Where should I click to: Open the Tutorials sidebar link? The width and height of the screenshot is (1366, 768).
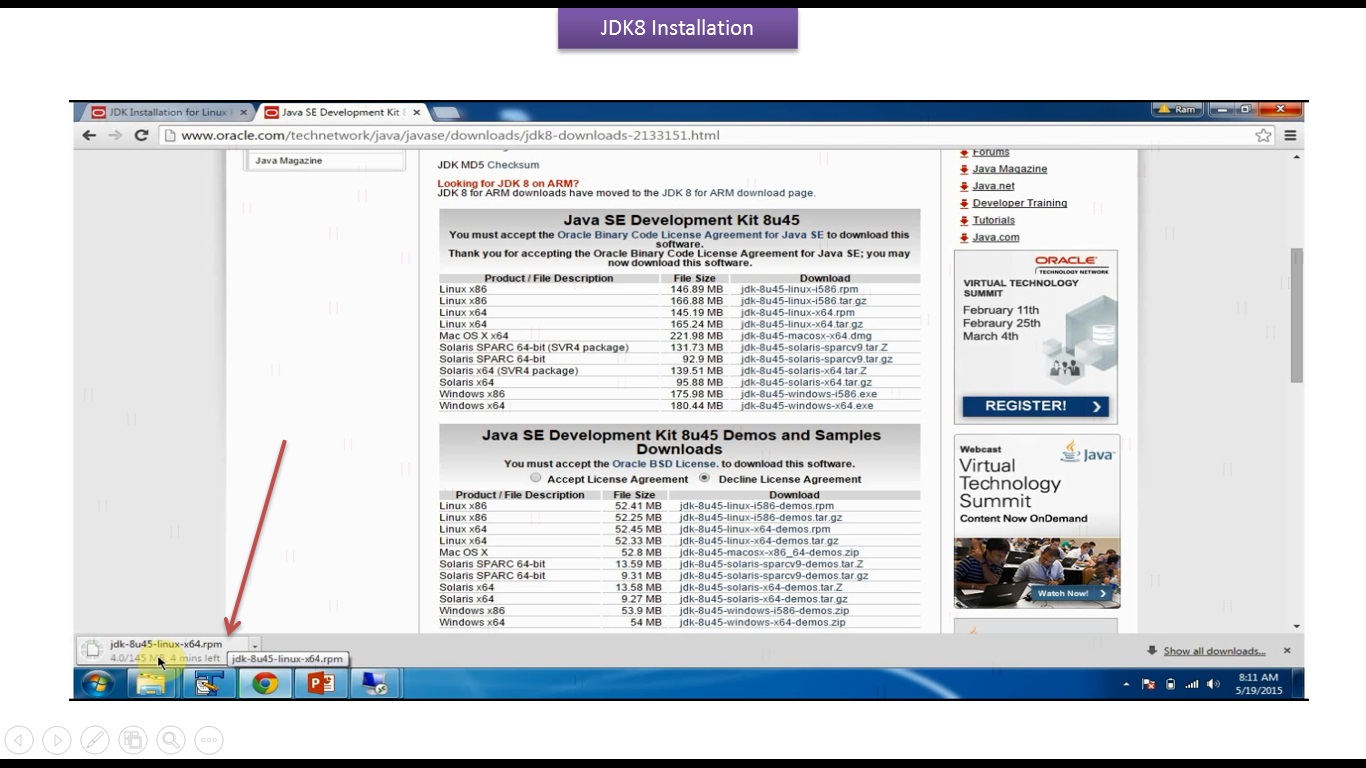click(x=993, y=220)
